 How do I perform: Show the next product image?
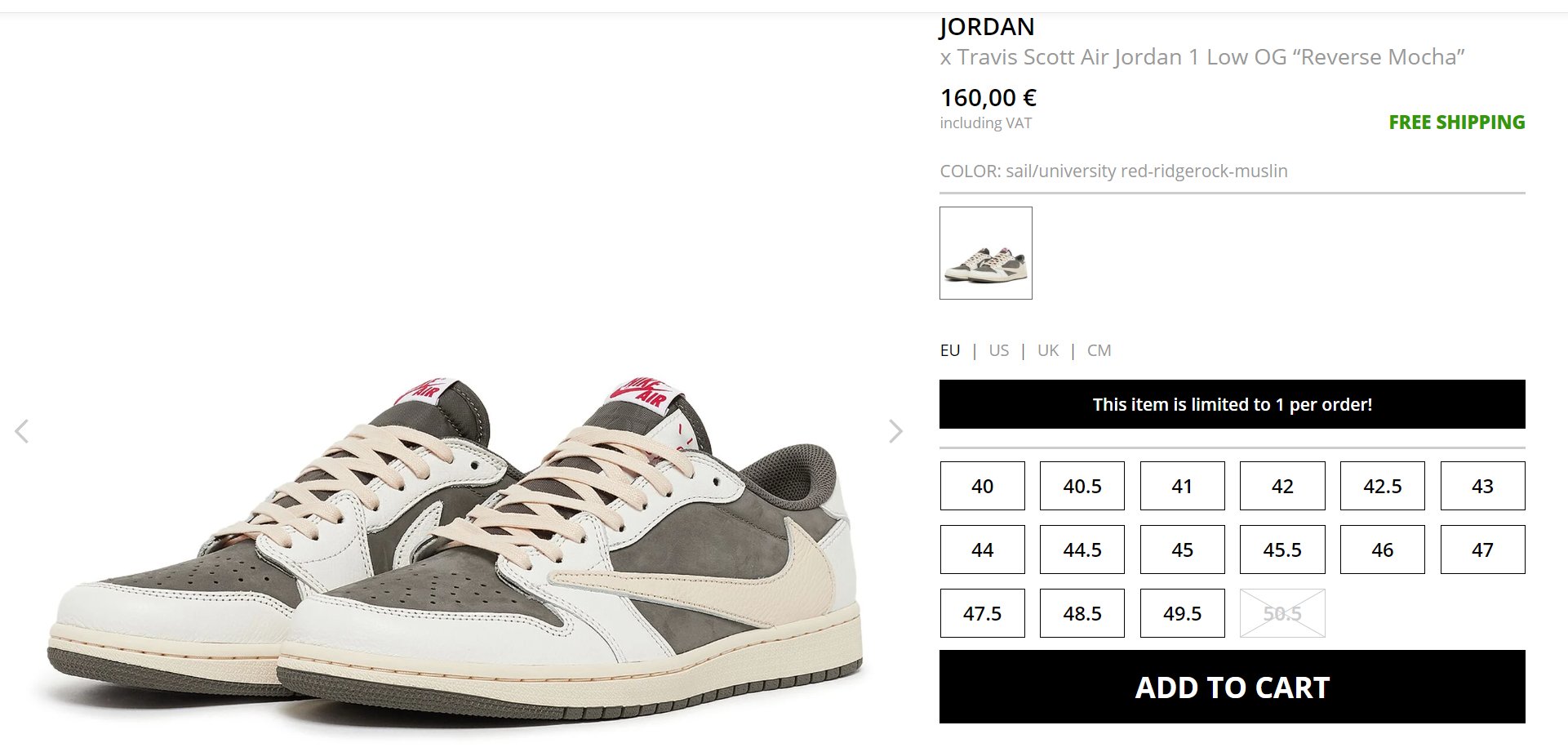coord(895,431)
